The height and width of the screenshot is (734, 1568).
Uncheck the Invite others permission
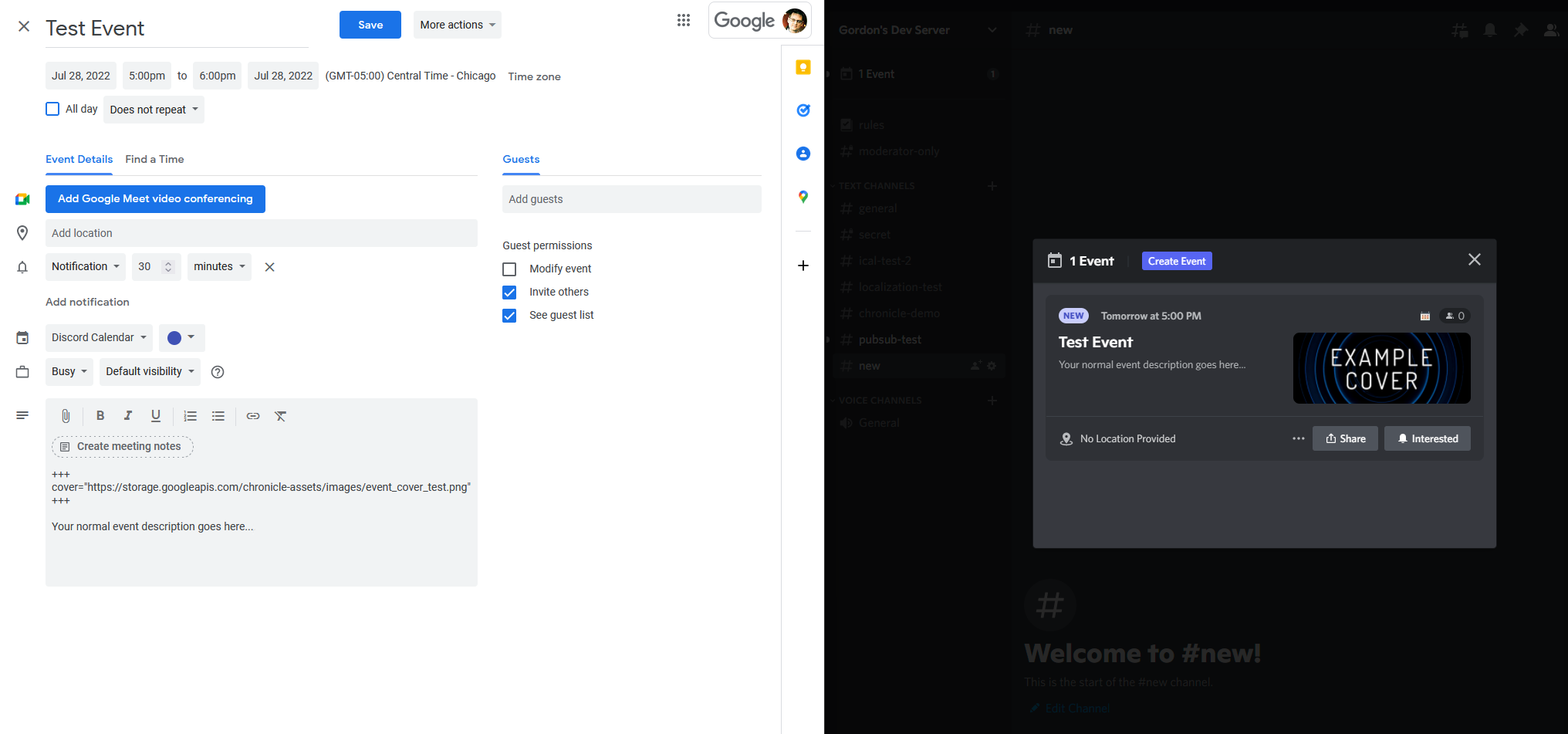tap(509, 293)
